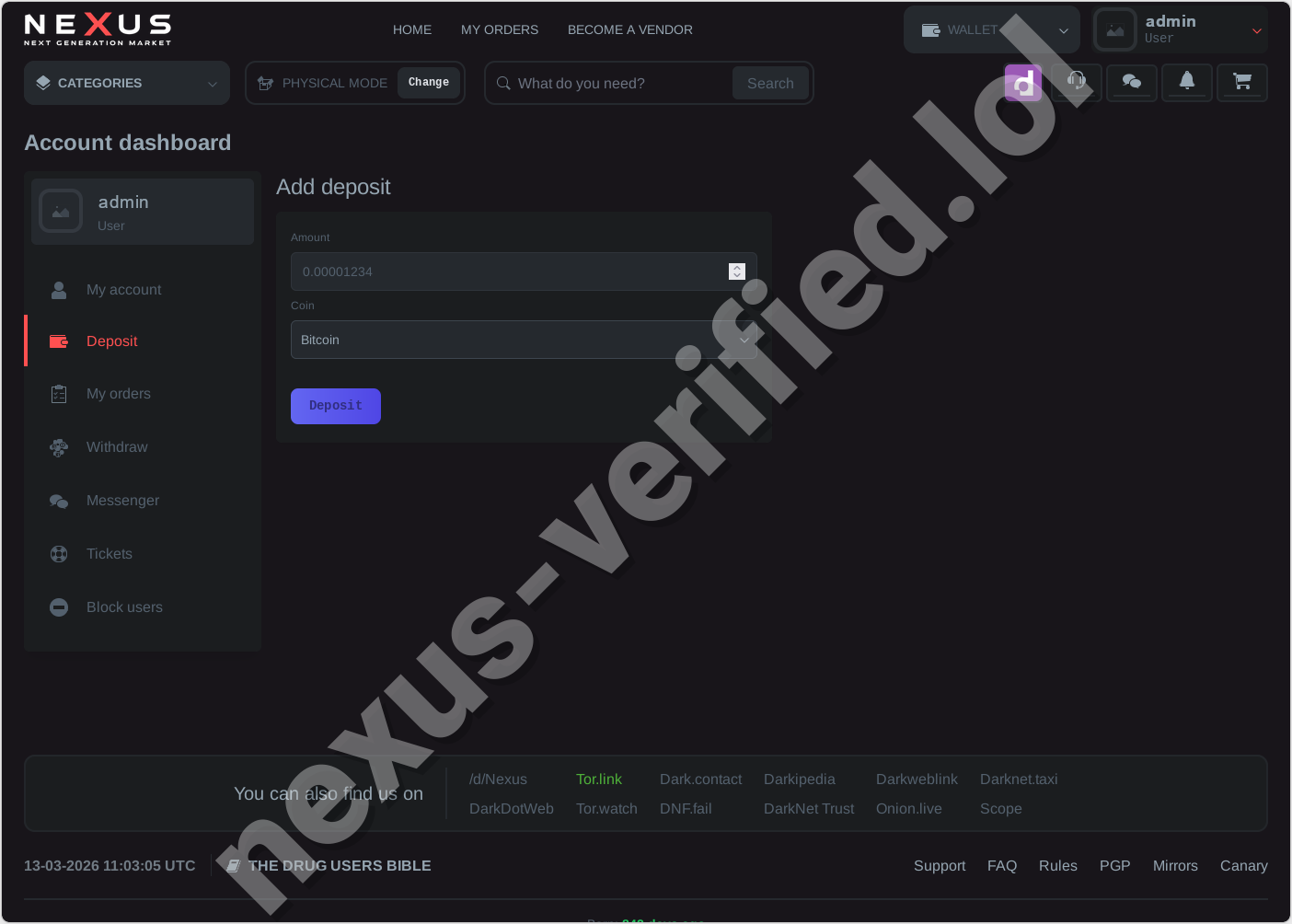Open the Tor.link mirror link
Screen dimensions: 1292x924
(x=599, y=779)
